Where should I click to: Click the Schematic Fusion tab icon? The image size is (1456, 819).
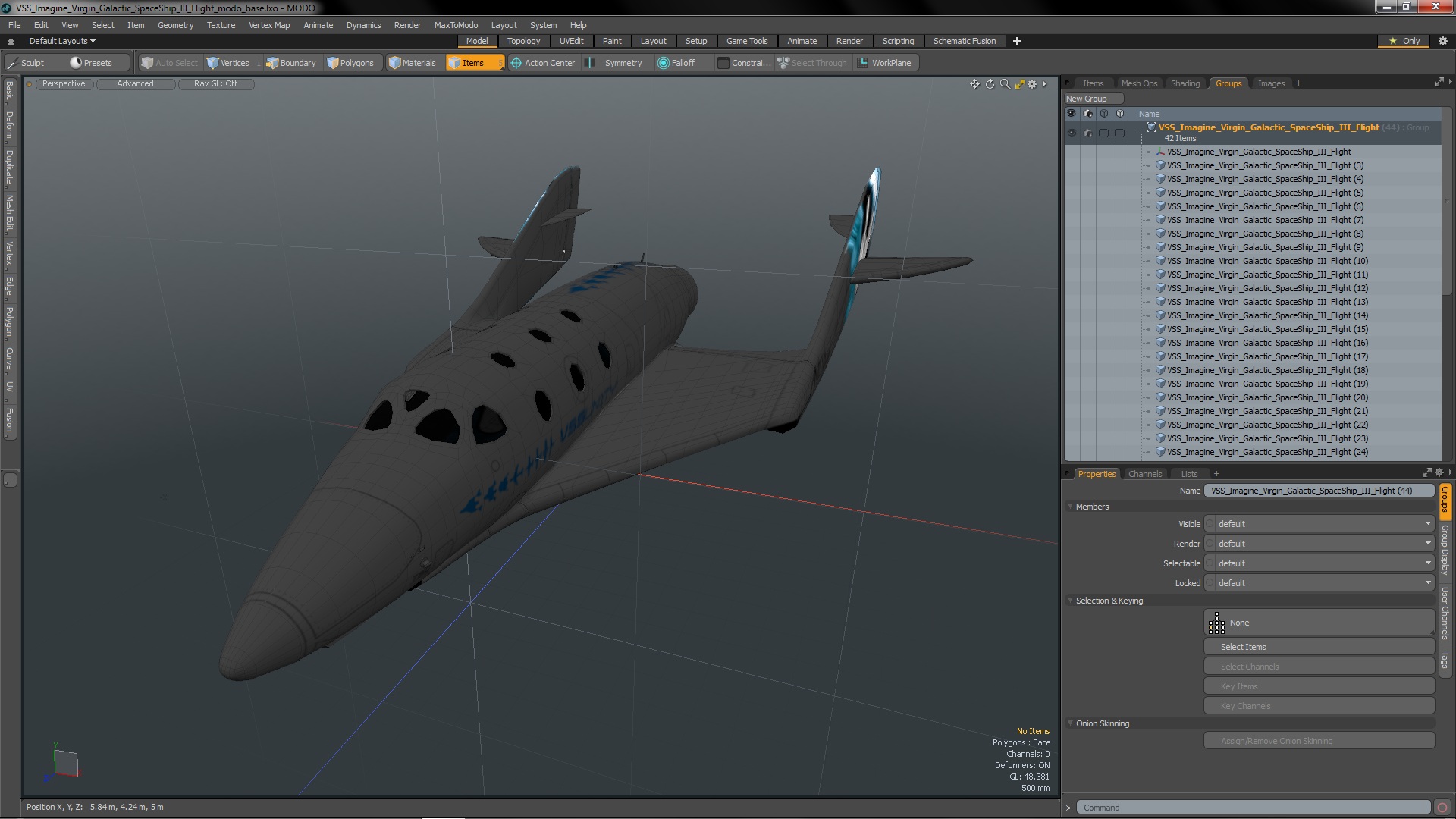click(964, 40)
